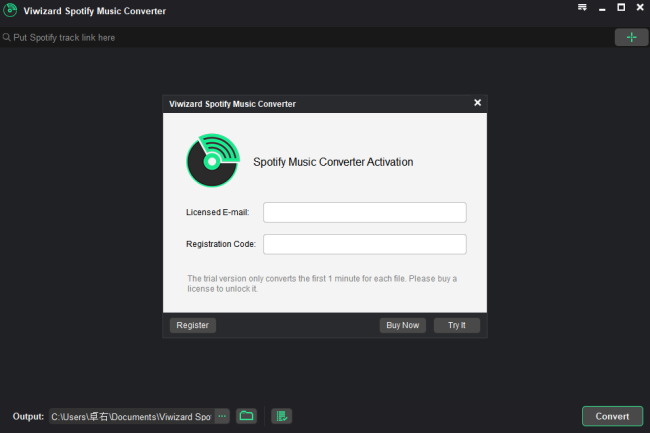Image resolution: width=650 pixels, height=433 pixels.
Task: Focus the Licensed E-mail input field
Action: click(365, 212)
